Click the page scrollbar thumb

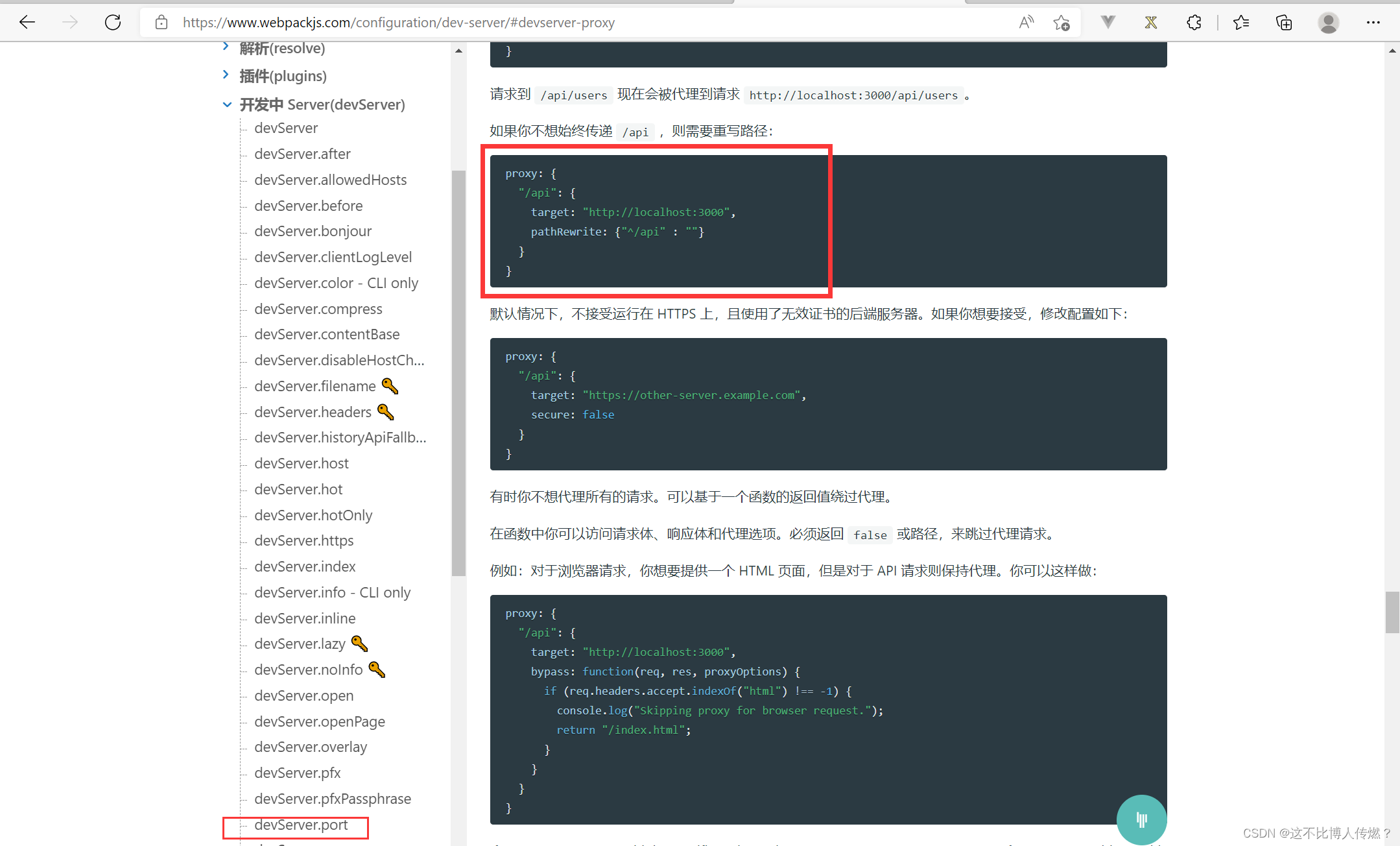pos(1392,612)
